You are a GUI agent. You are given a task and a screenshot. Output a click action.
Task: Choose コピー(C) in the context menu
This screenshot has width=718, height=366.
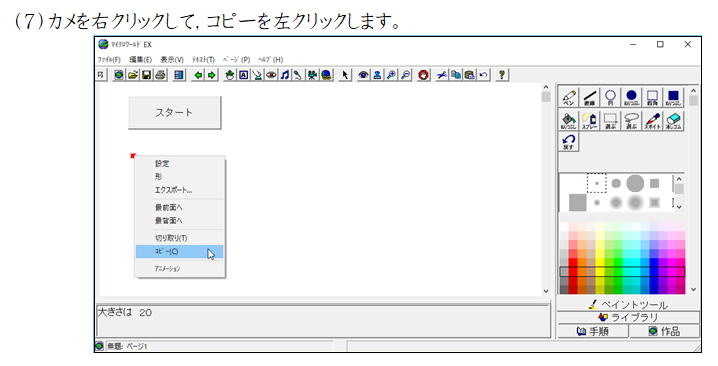(x=180, y=251)
